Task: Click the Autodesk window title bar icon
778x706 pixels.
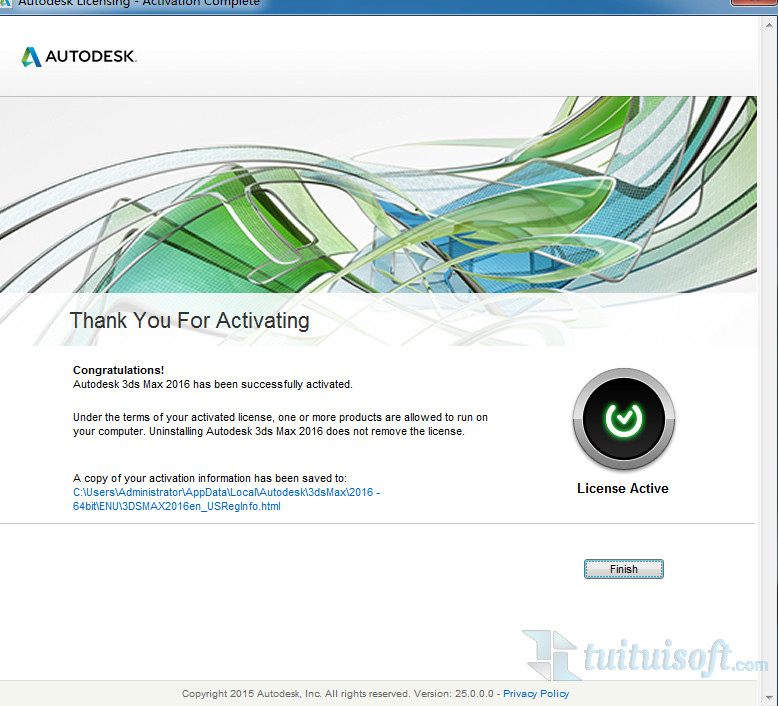Action: point(4,3)
